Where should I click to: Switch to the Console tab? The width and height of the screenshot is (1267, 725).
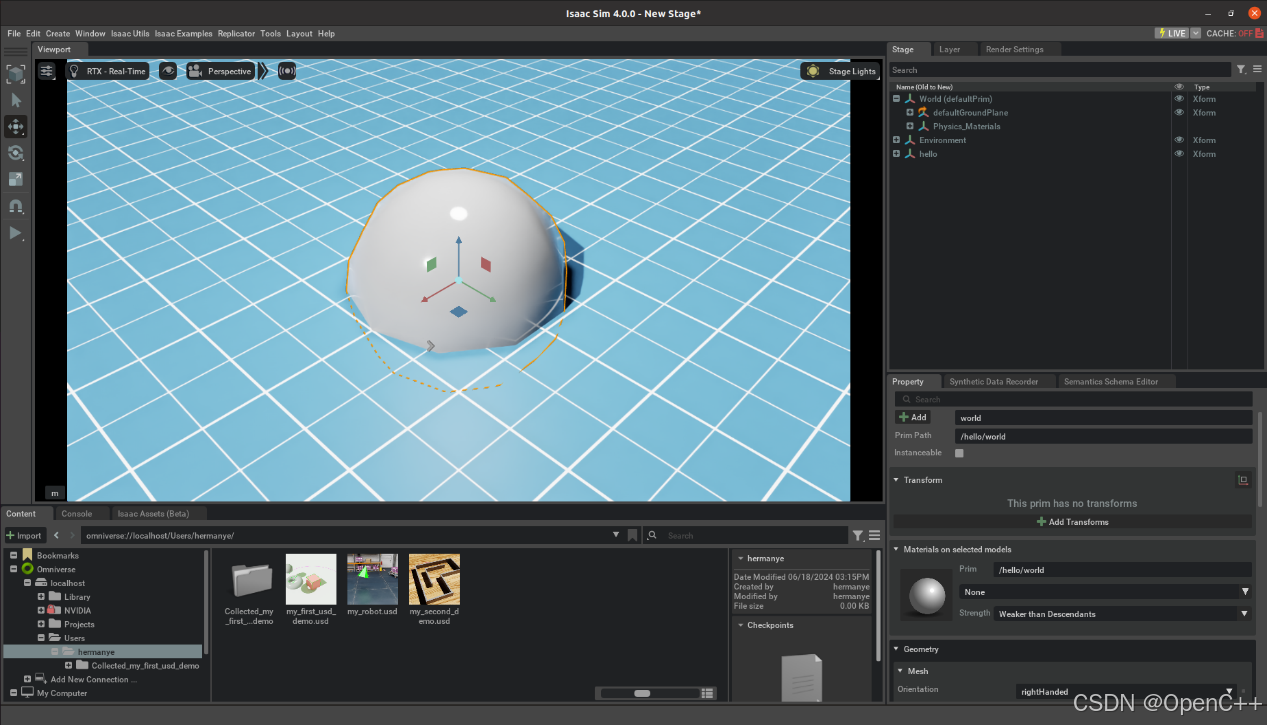click(x=77, y=514)
